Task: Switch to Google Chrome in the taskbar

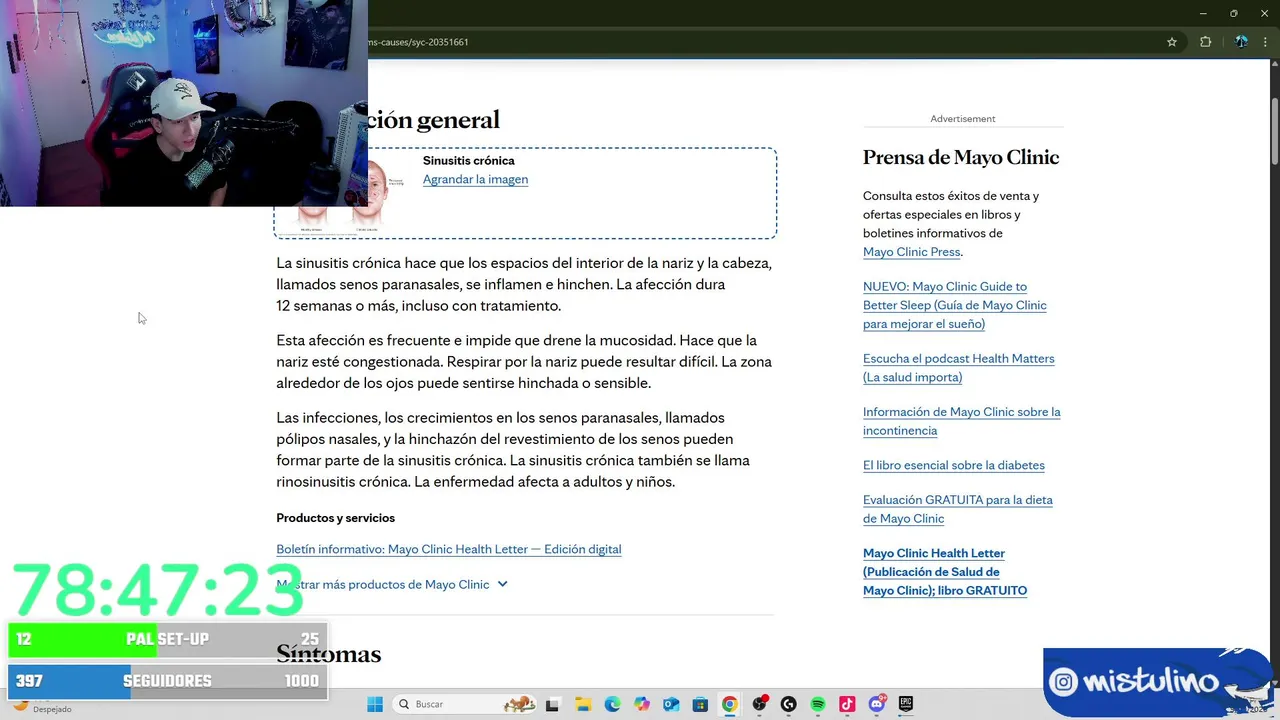Action: point(729,704)
